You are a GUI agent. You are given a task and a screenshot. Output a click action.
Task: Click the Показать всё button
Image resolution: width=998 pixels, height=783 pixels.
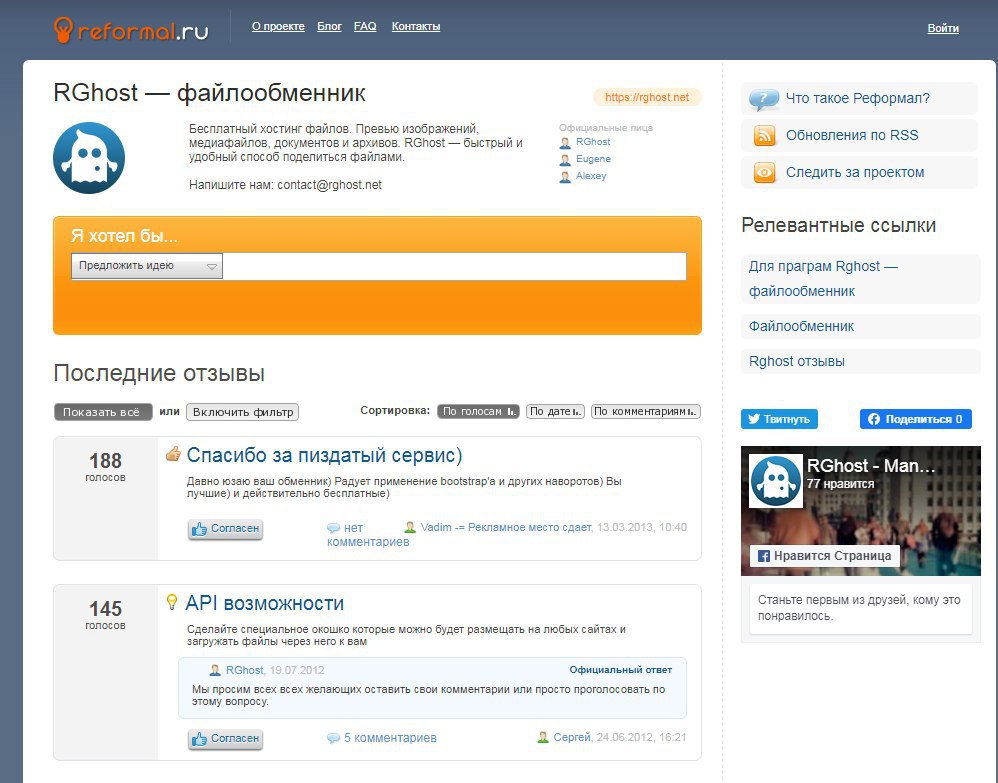click(x=102, y=412)
